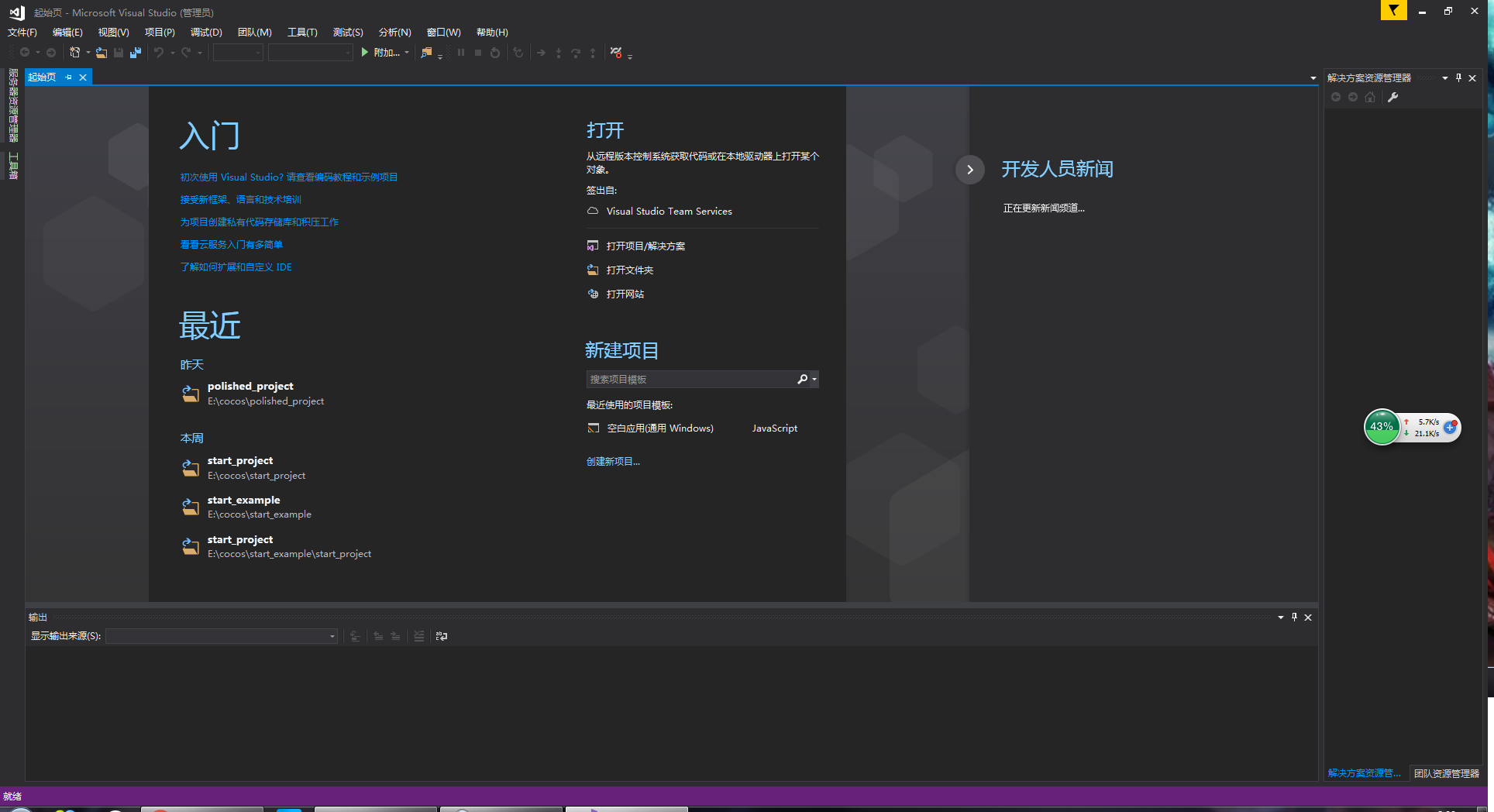Open the 显示输出来源 combo box
1494x812 pixels.
(222, 636)
